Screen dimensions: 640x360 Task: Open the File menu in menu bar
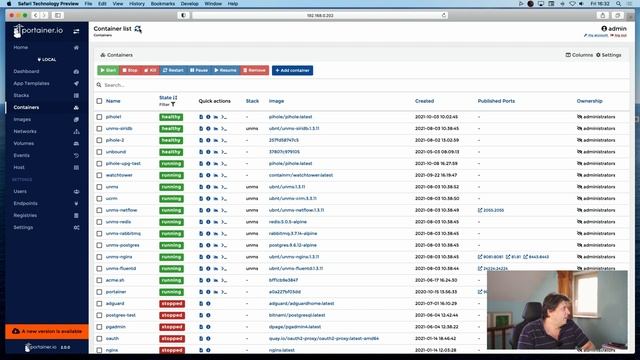(88, 4)
